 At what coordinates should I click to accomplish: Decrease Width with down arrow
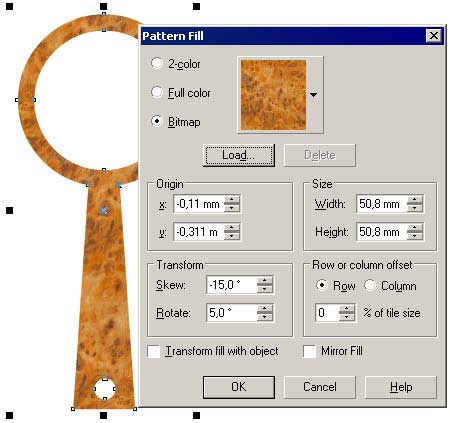click(x=415, y=208)
